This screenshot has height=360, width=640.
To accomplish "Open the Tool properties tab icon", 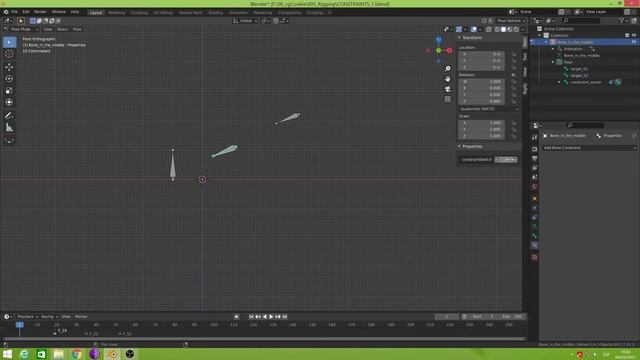I will tap(535, 138).
